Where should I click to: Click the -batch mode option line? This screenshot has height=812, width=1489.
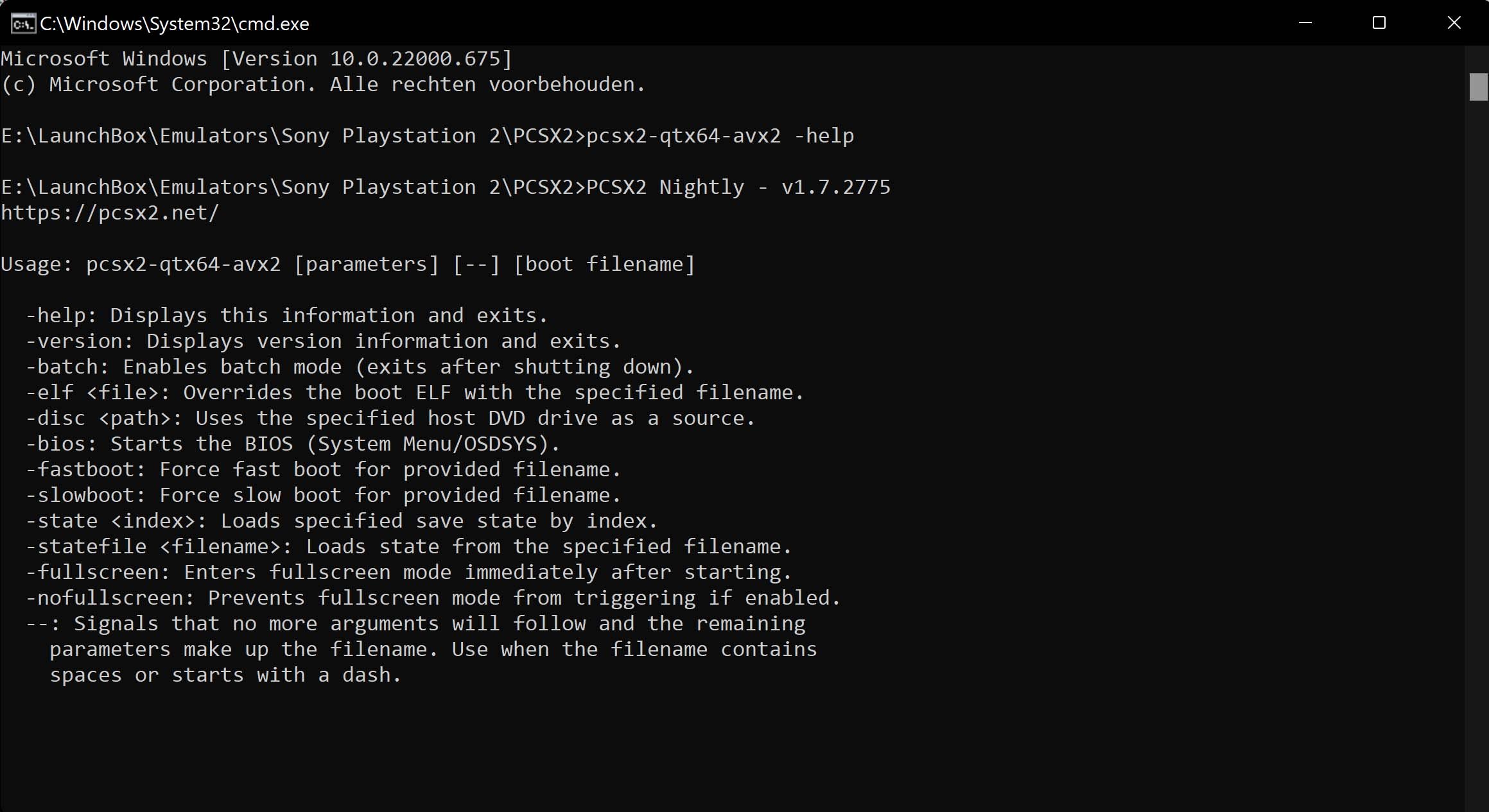coord(360,367)
